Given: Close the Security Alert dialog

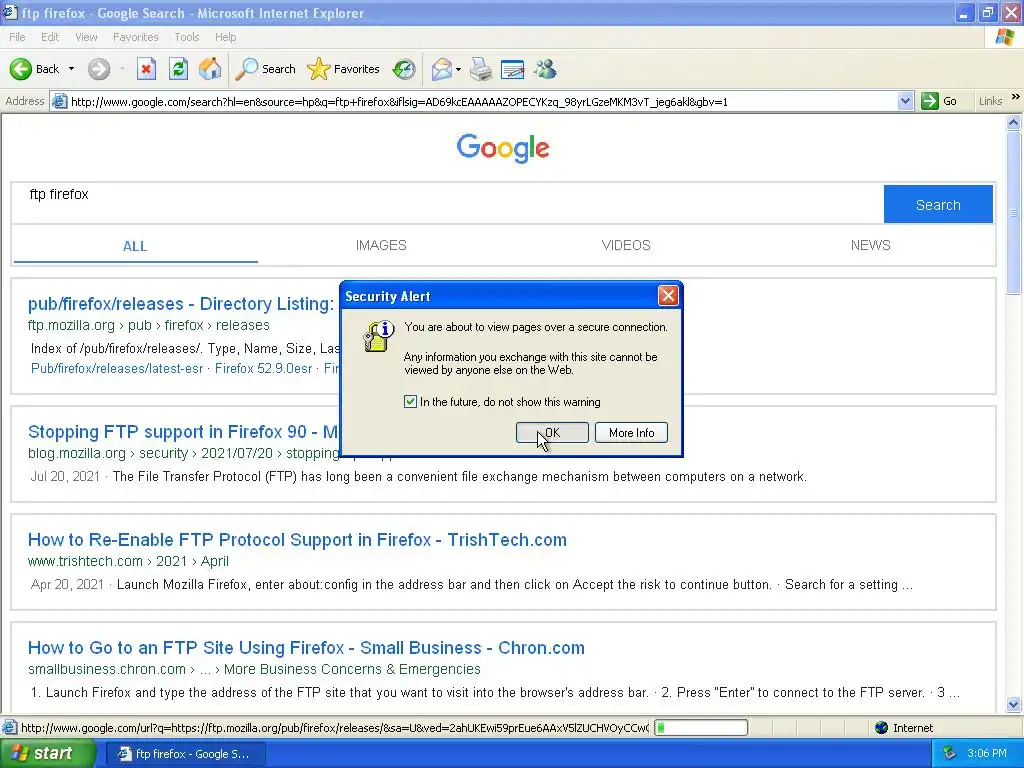Looking at the screenshot, I should point(668,296).
